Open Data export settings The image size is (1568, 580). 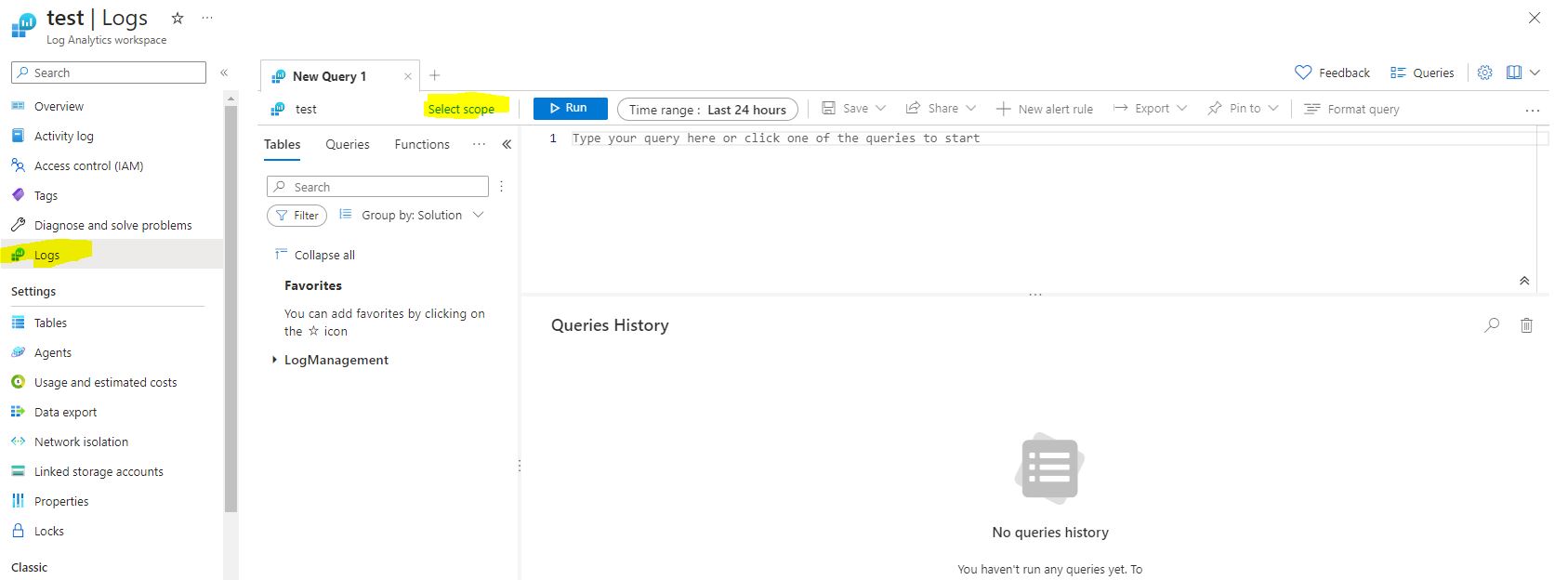coord(65,412)
